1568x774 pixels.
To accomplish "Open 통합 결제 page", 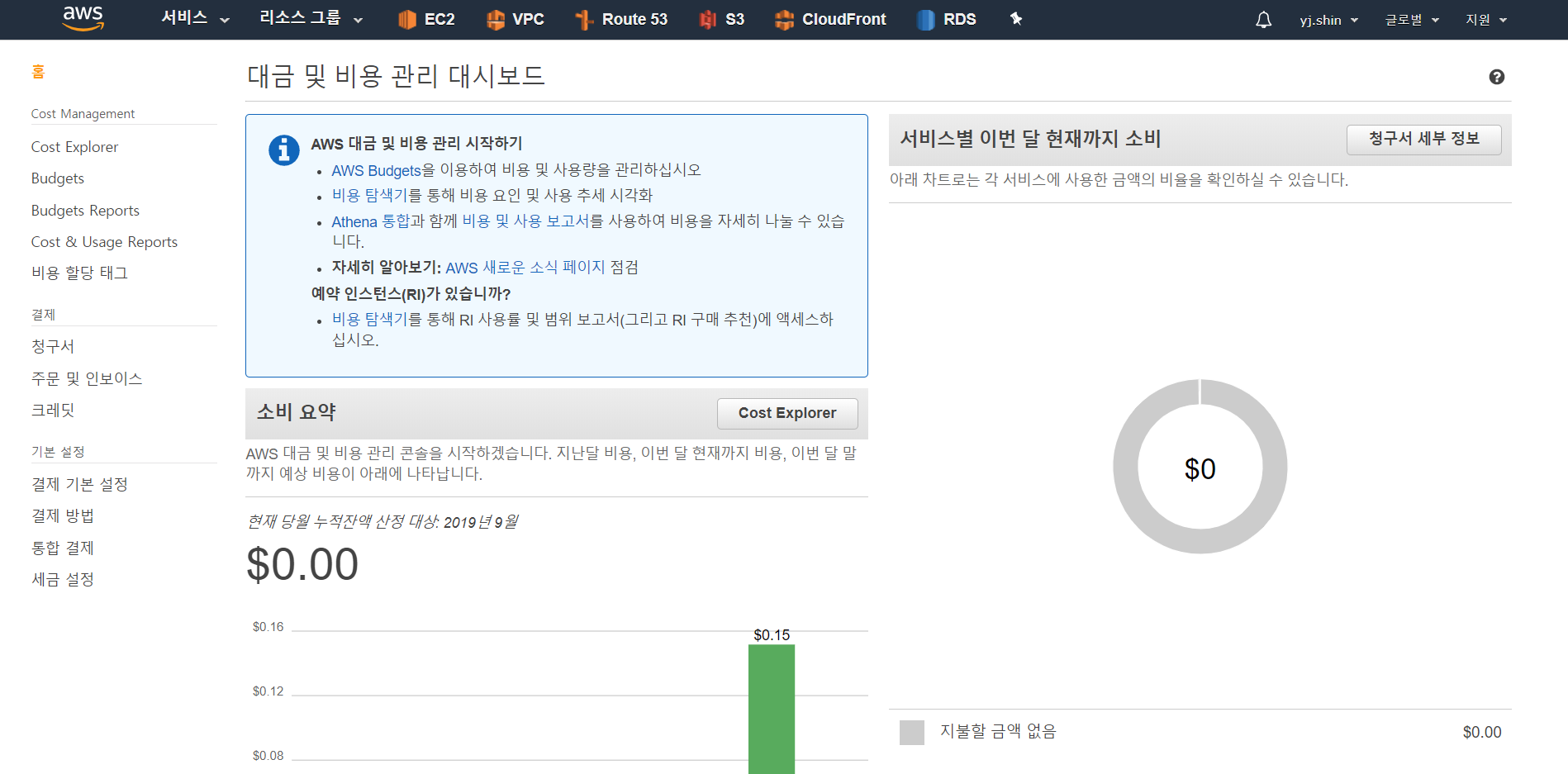I will coord(63,548).
